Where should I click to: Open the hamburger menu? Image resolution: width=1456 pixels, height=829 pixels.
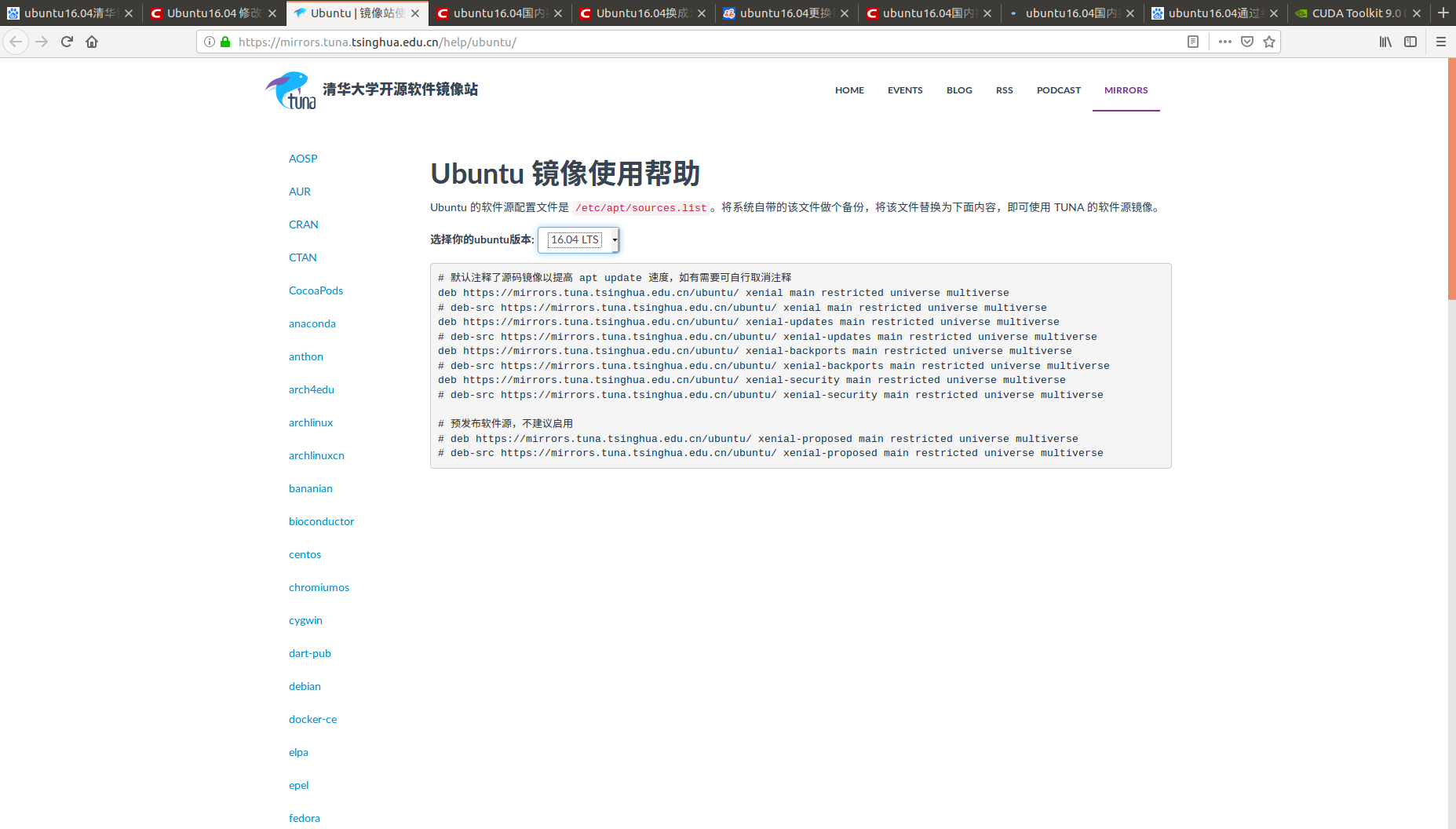pos(1441,42)
